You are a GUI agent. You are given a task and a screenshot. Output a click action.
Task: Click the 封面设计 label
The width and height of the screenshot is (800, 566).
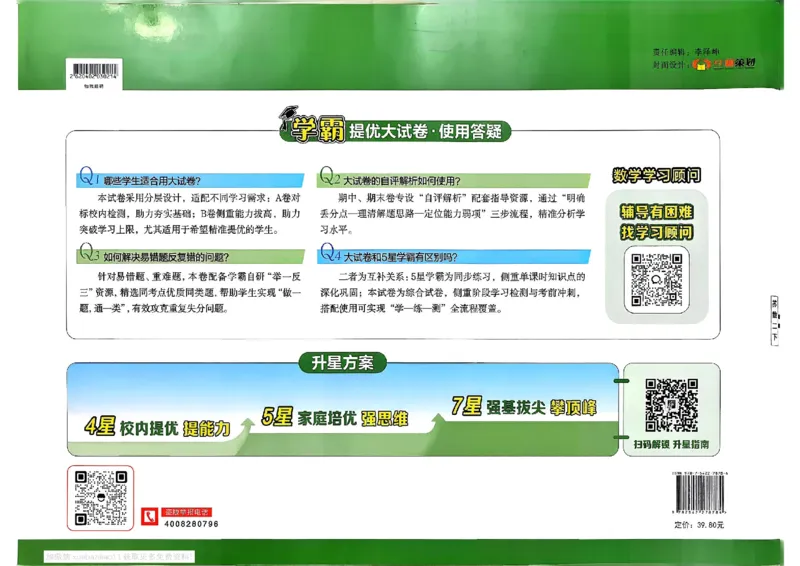[x=671, y=65]
